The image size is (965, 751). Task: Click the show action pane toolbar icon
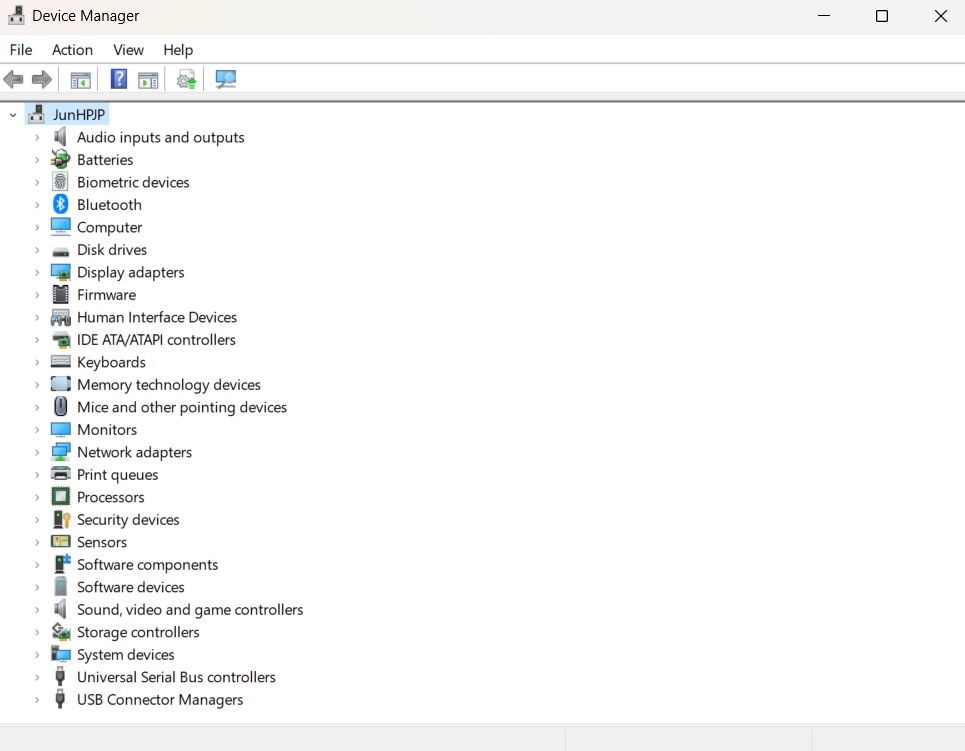(148, 79)
